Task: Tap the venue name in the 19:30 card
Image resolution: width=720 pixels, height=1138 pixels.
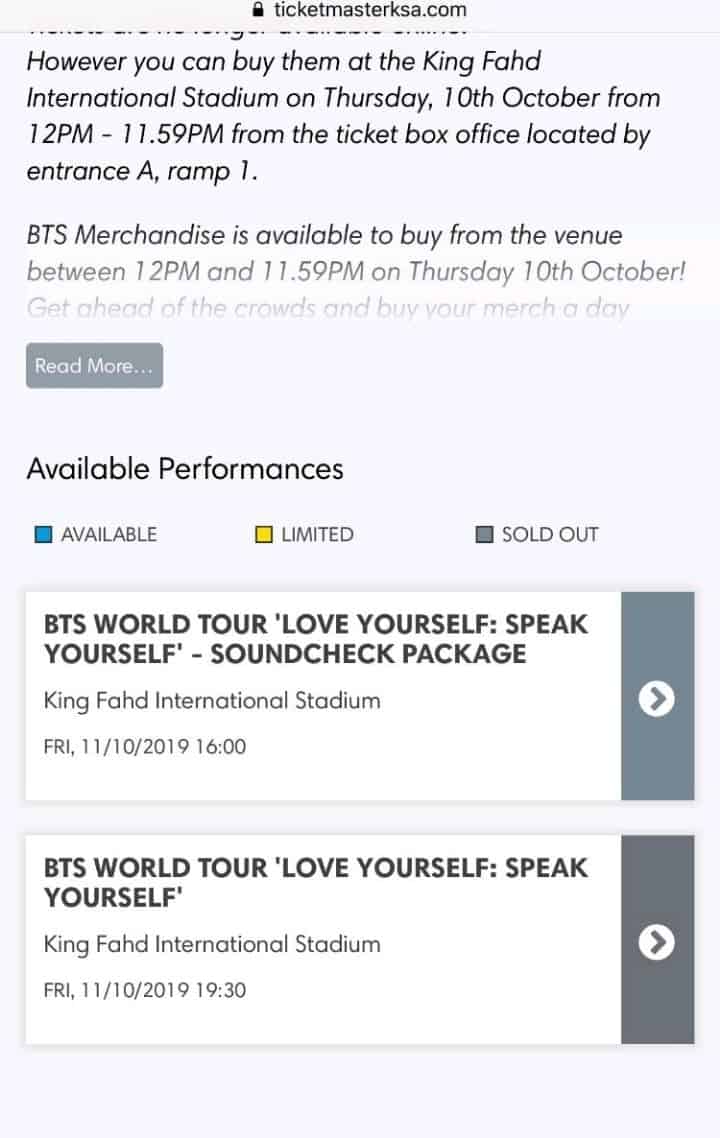Action: coord(212,944)
